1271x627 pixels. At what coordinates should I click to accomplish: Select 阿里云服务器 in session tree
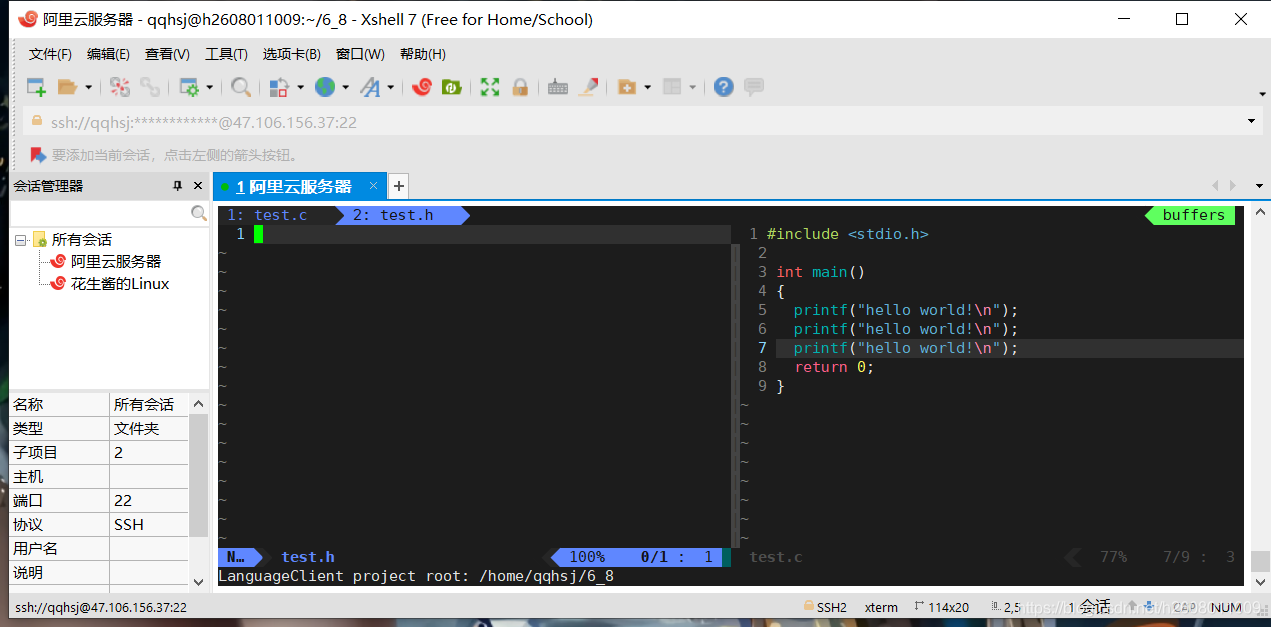pyautogui.click(x=115, y=262)
